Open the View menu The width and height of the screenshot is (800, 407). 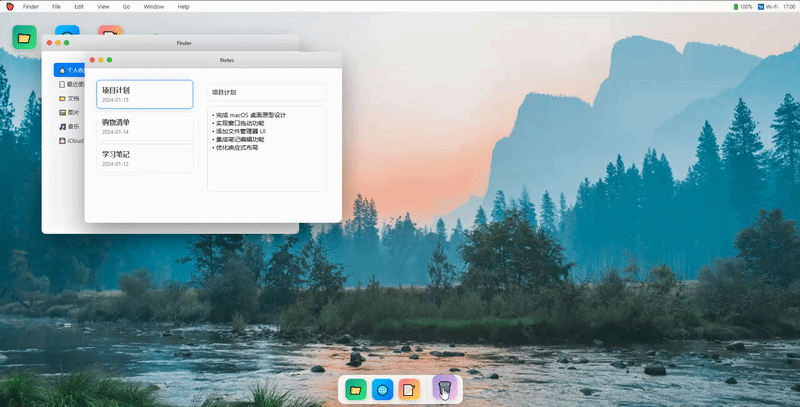pos(104,6)
